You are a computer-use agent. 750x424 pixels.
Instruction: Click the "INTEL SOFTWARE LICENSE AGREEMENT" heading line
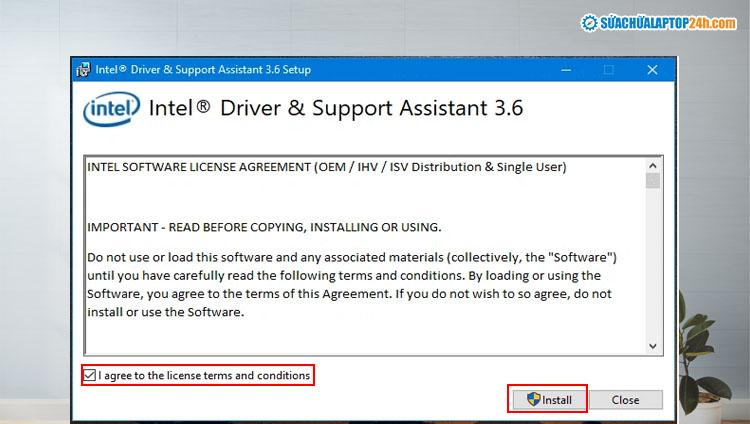point(327,167)
